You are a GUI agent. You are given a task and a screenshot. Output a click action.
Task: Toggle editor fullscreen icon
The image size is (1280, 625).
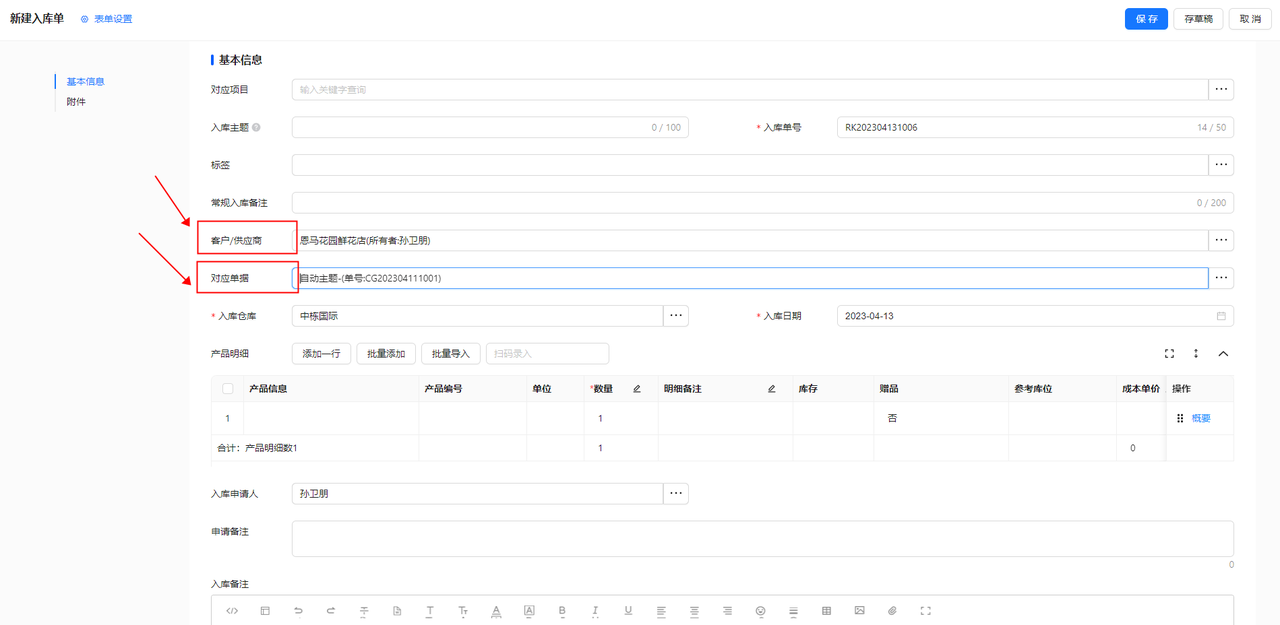[925, 610]
